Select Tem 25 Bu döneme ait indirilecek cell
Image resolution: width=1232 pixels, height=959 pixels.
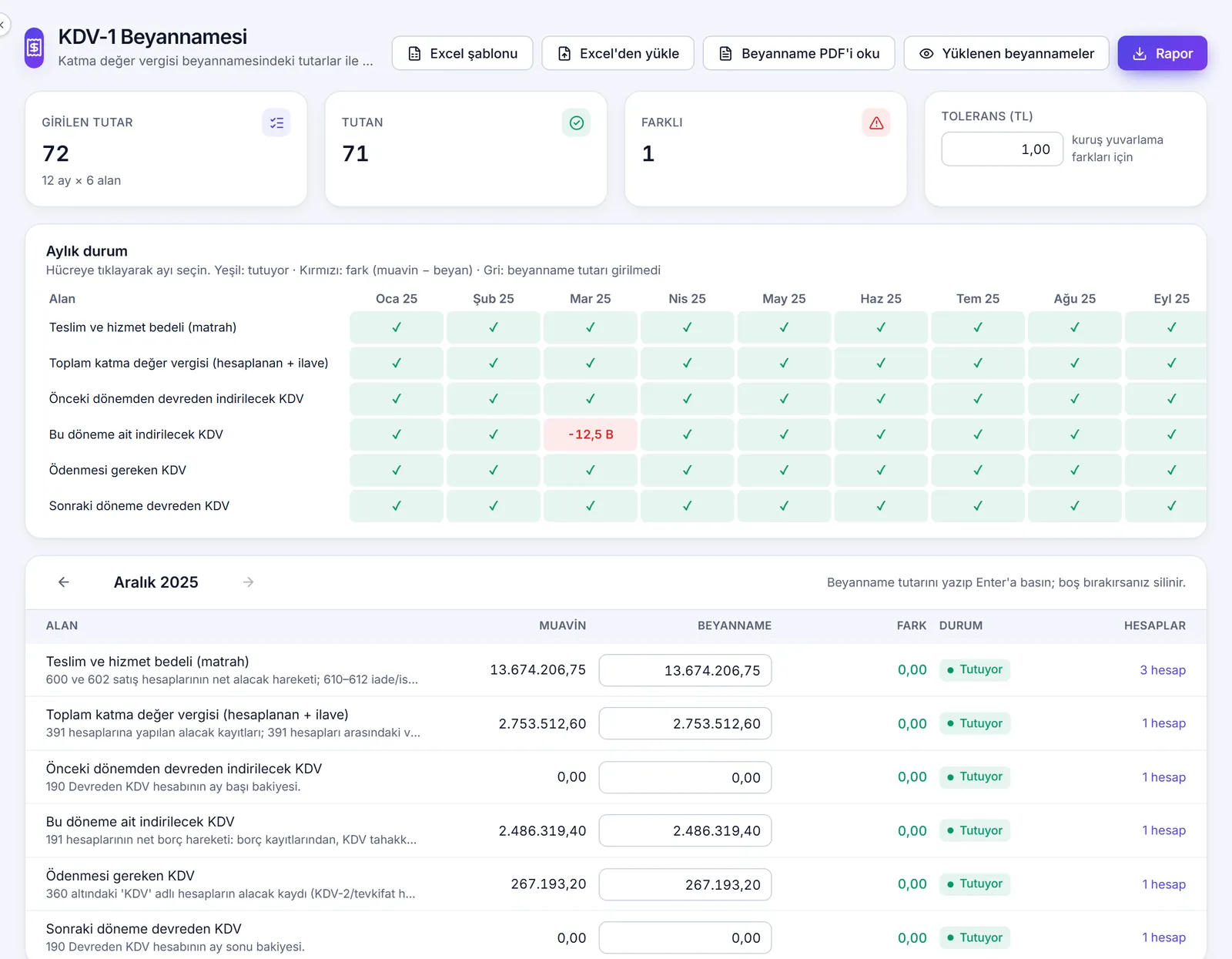click(x=978, y=434)
